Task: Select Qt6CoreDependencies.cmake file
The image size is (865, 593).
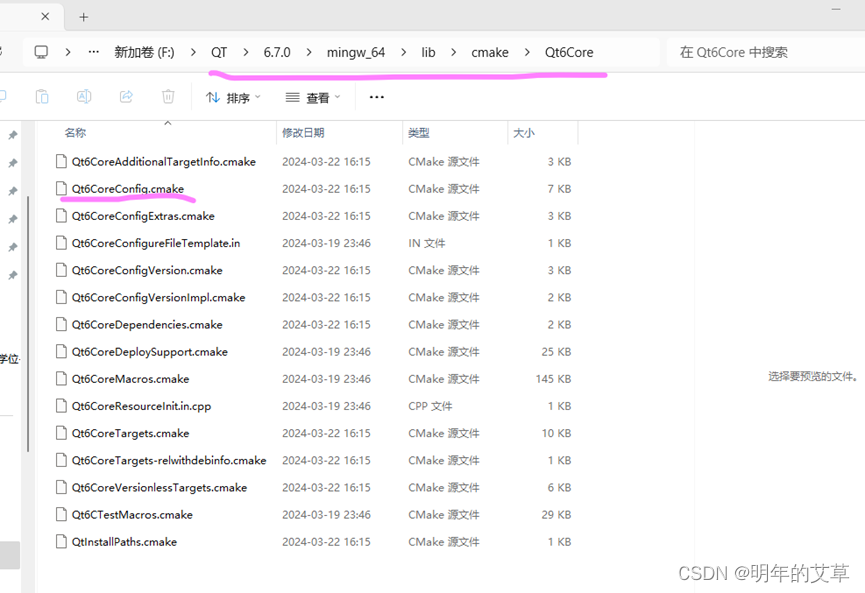Action: [147, 324]
